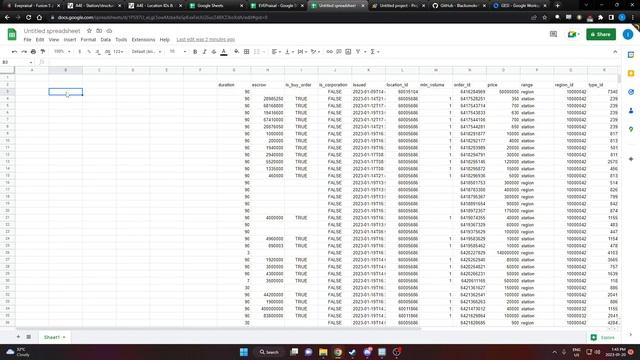Open the Google Meet call dropdown
Screen dimensions: 640x360
click(x=573, y=34)
